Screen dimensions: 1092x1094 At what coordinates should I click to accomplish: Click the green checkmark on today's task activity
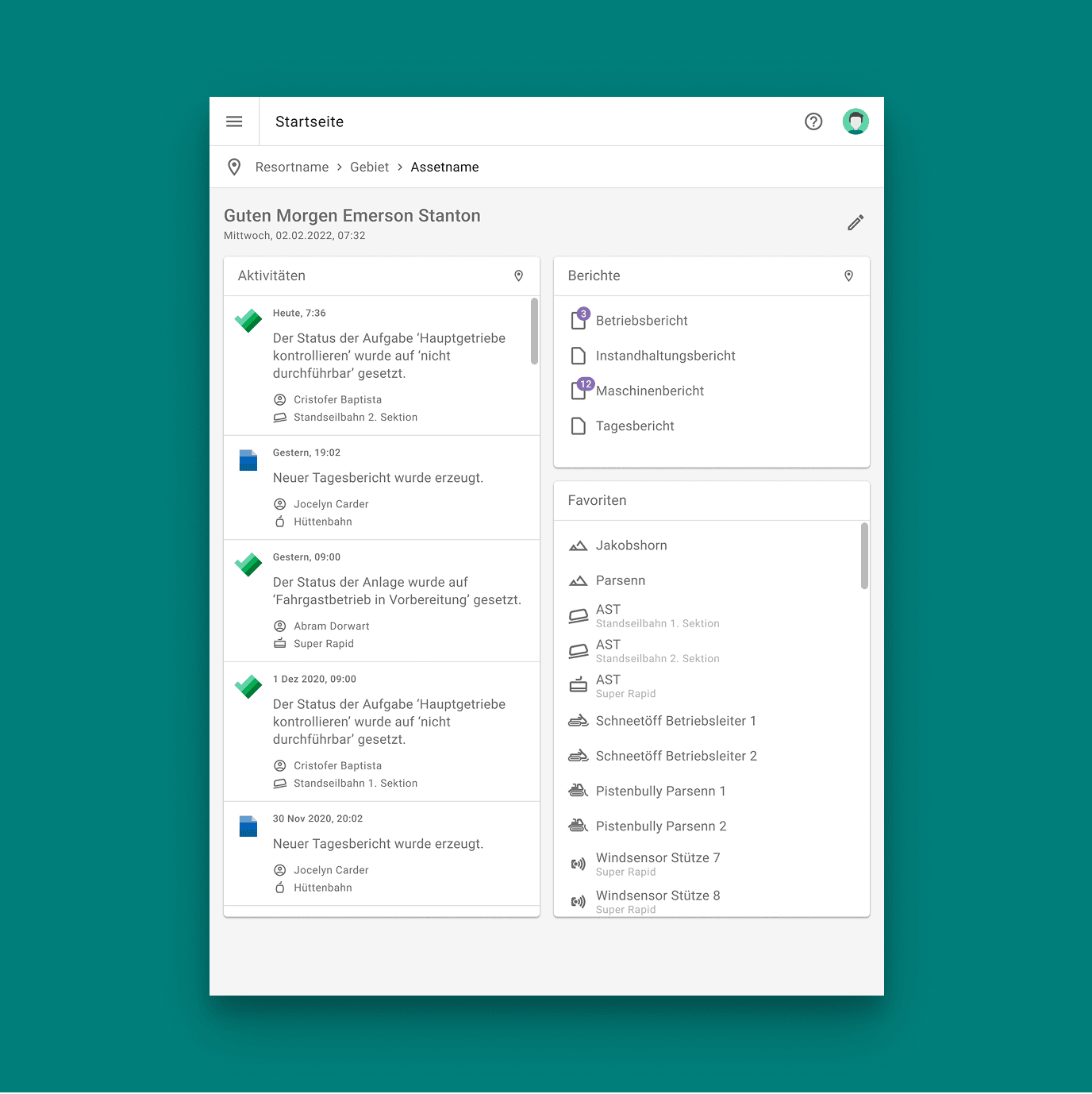(x=248, y=320)
